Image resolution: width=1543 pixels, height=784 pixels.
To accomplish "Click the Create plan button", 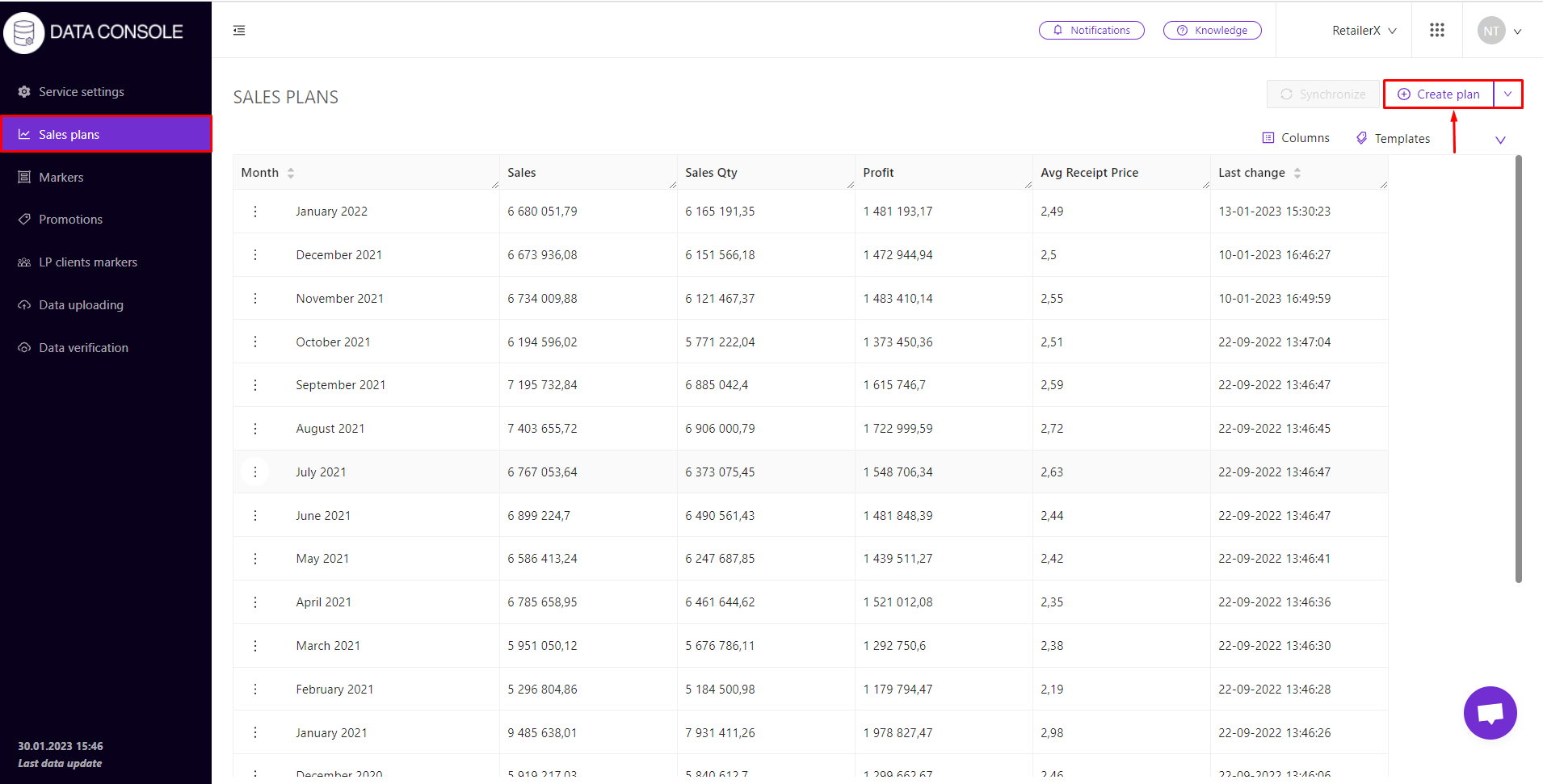I will pos(1439,94).
